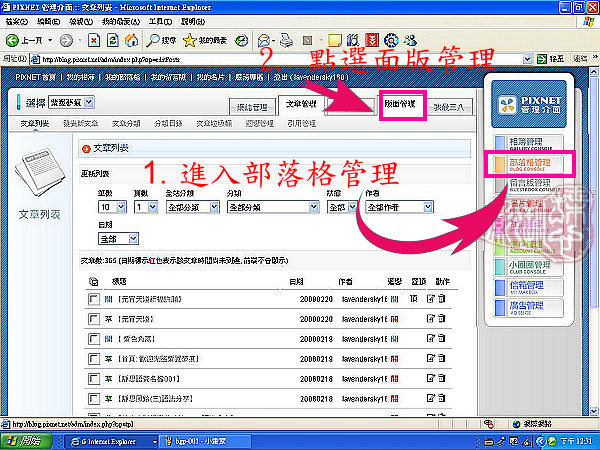This screenshot has height=450, width=600.
Task: Open 小圈圈管理 Club Console in sidebar
Action: pos(528,267)
